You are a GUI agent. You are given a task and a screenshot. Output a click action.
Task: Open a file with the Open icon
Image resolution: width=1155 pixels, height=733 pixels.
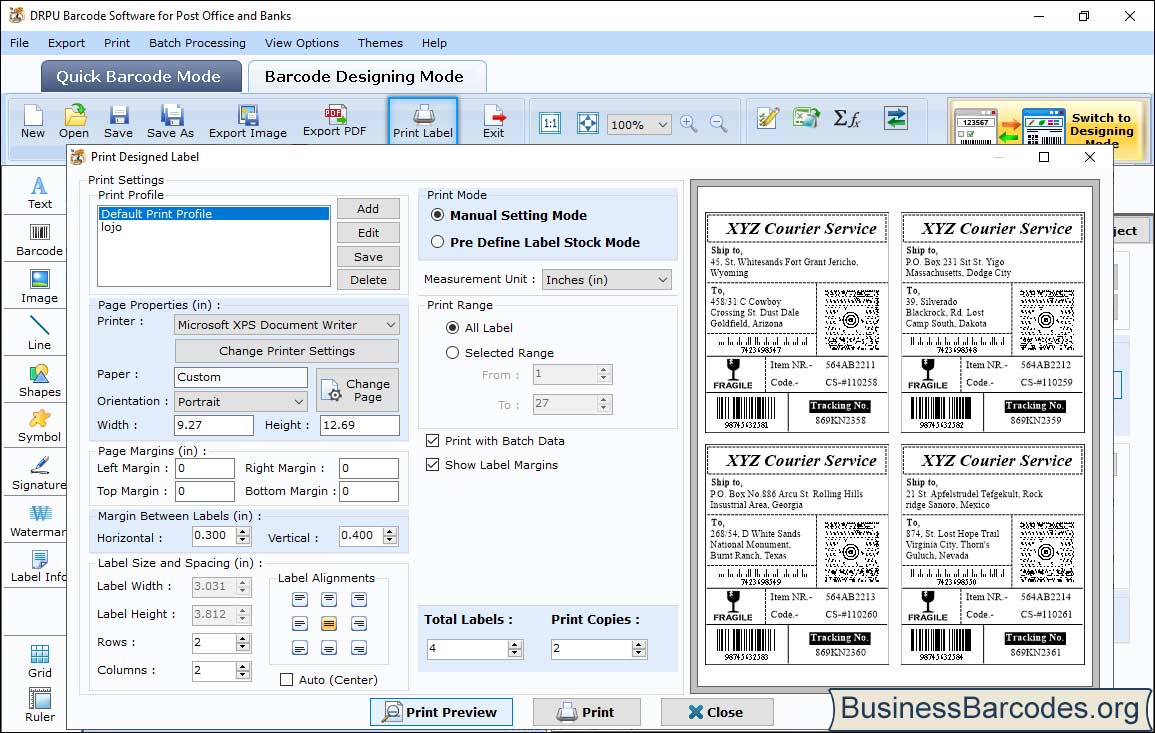(74, 122)
